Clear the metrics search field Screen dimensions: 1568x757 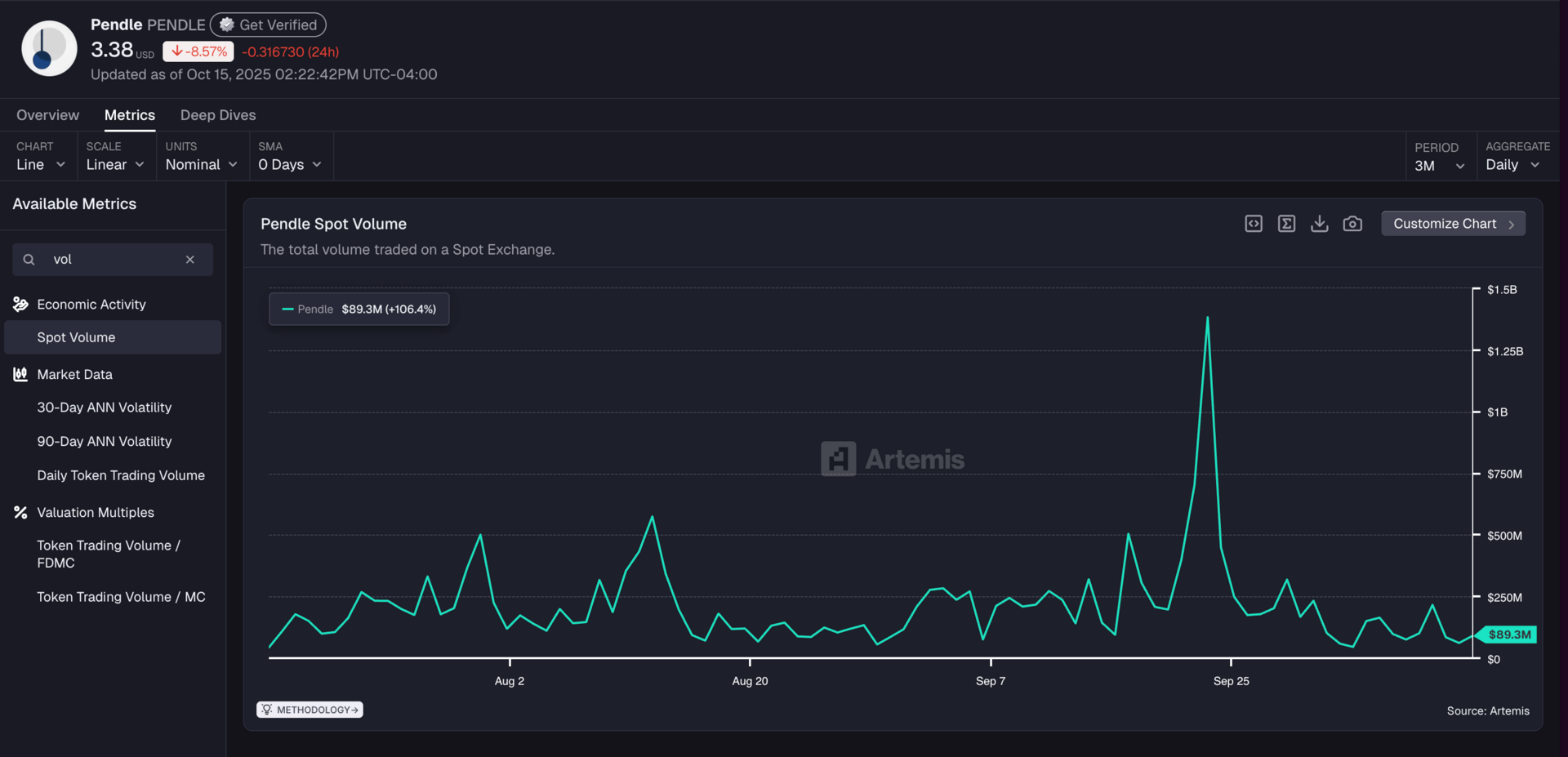[190, 260]
